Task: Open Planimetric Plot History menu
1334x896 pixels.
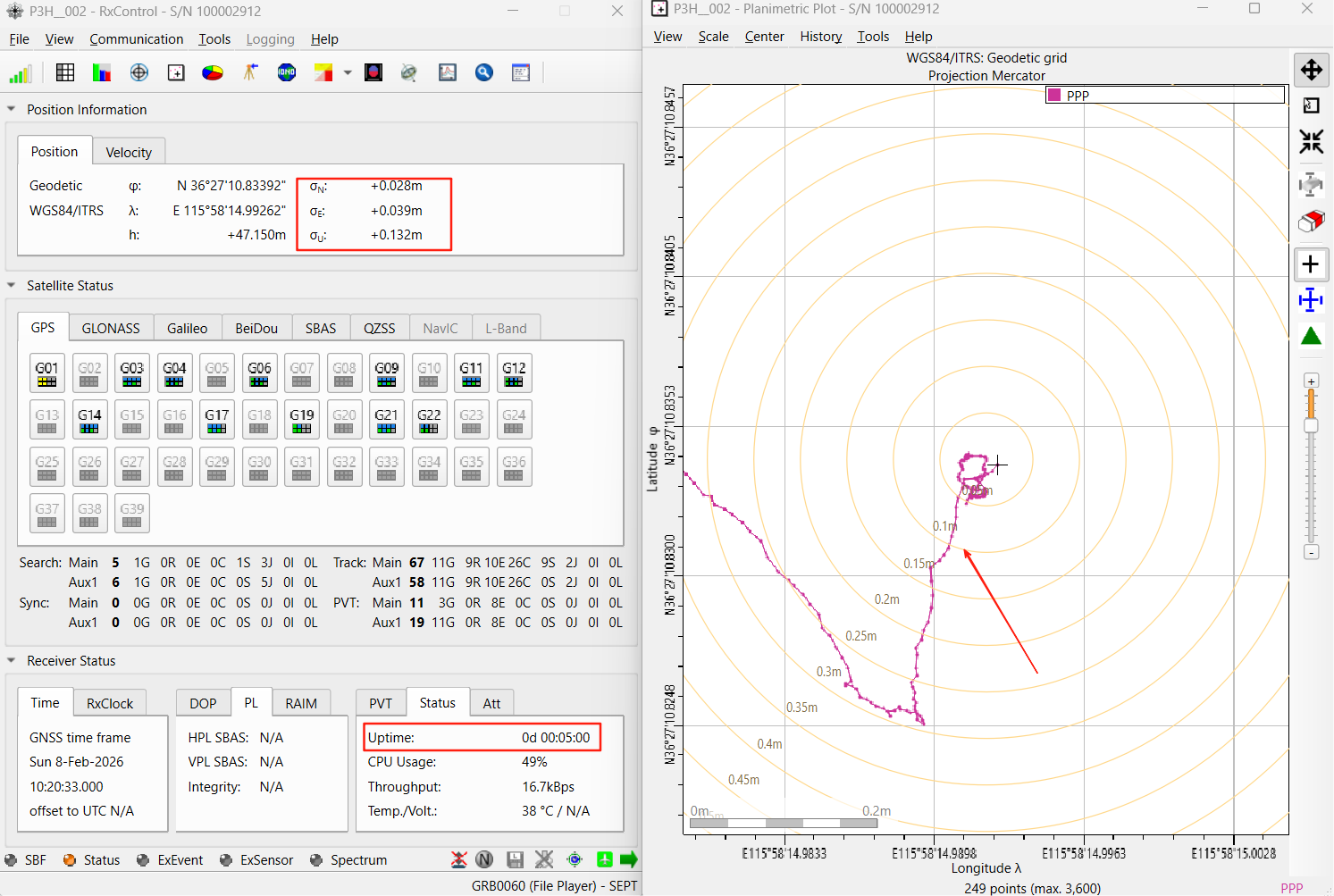Action: pyautogui.click(x=821, y=37)
